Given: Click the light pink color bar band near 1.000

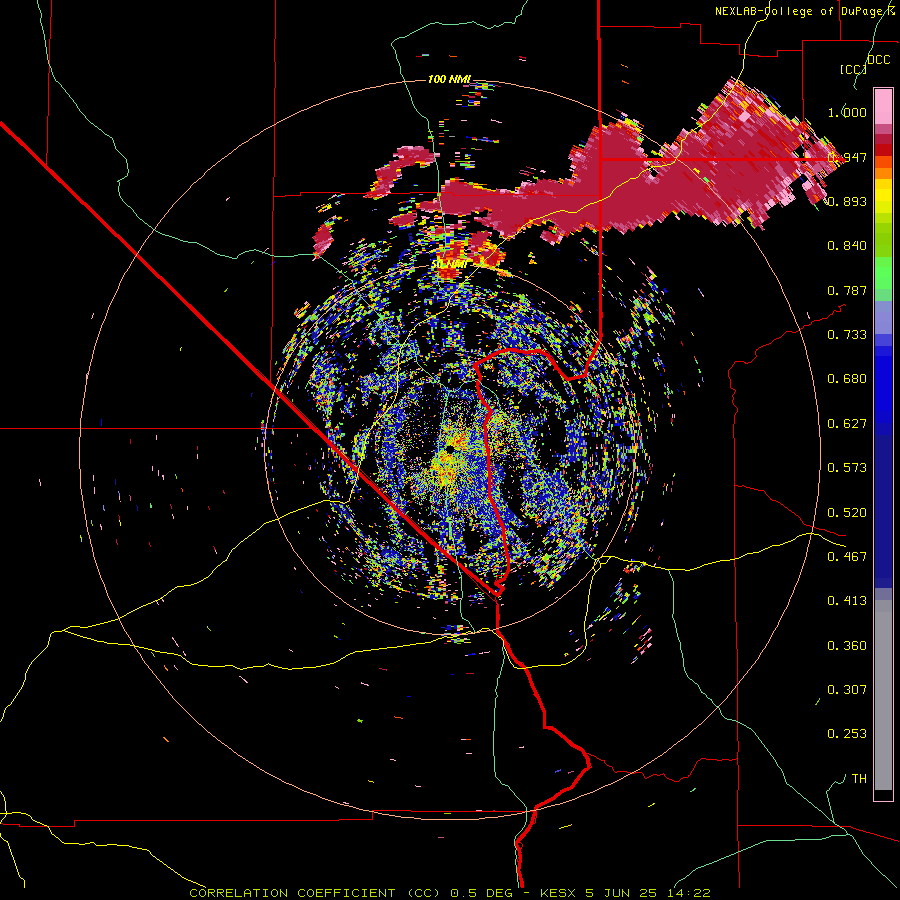Looking at the screenshot, I should pyautogui.click(x=883, y=106).
